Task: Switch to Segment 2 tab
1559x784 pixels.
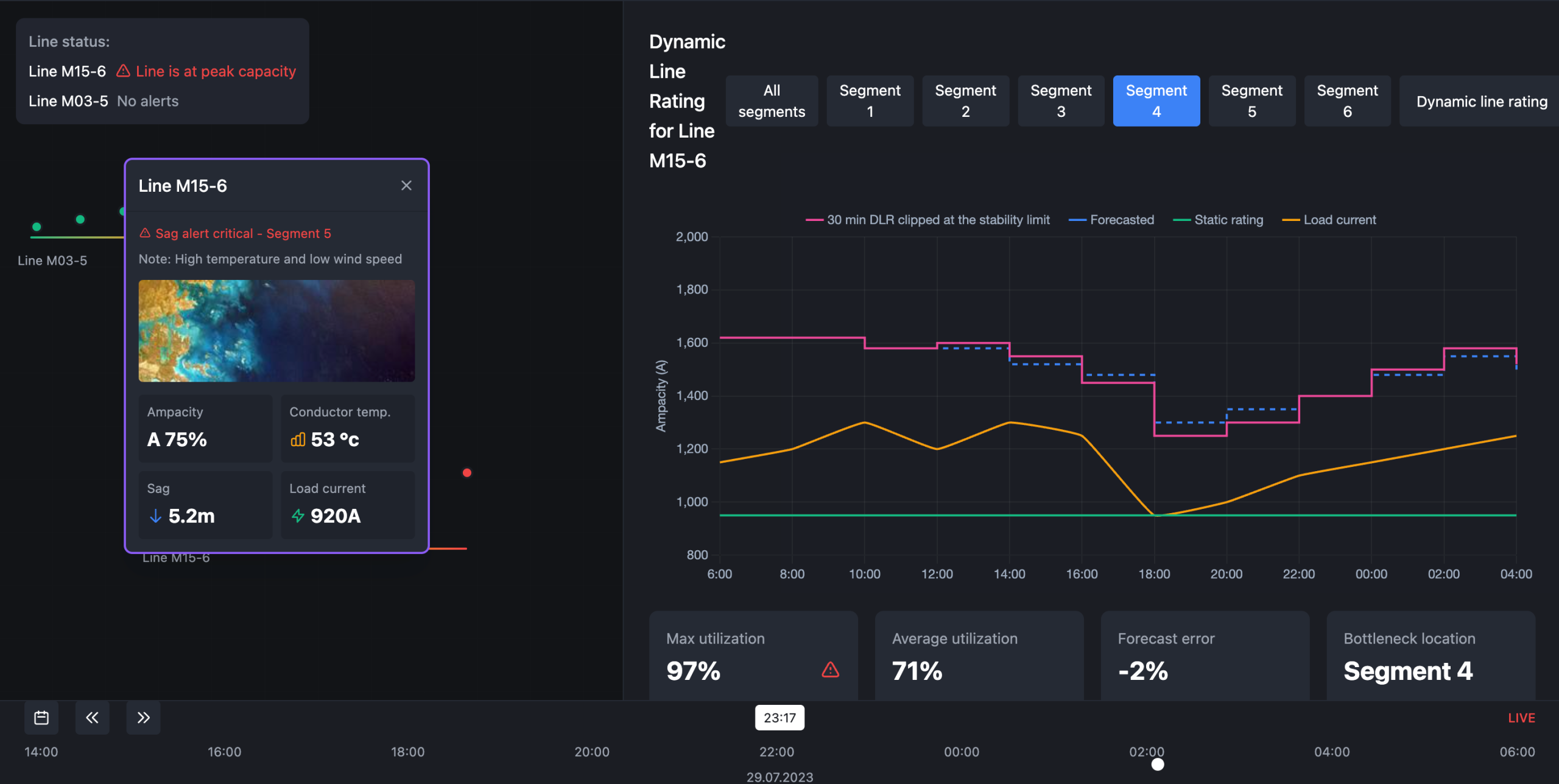Action: tap(965, 101)
